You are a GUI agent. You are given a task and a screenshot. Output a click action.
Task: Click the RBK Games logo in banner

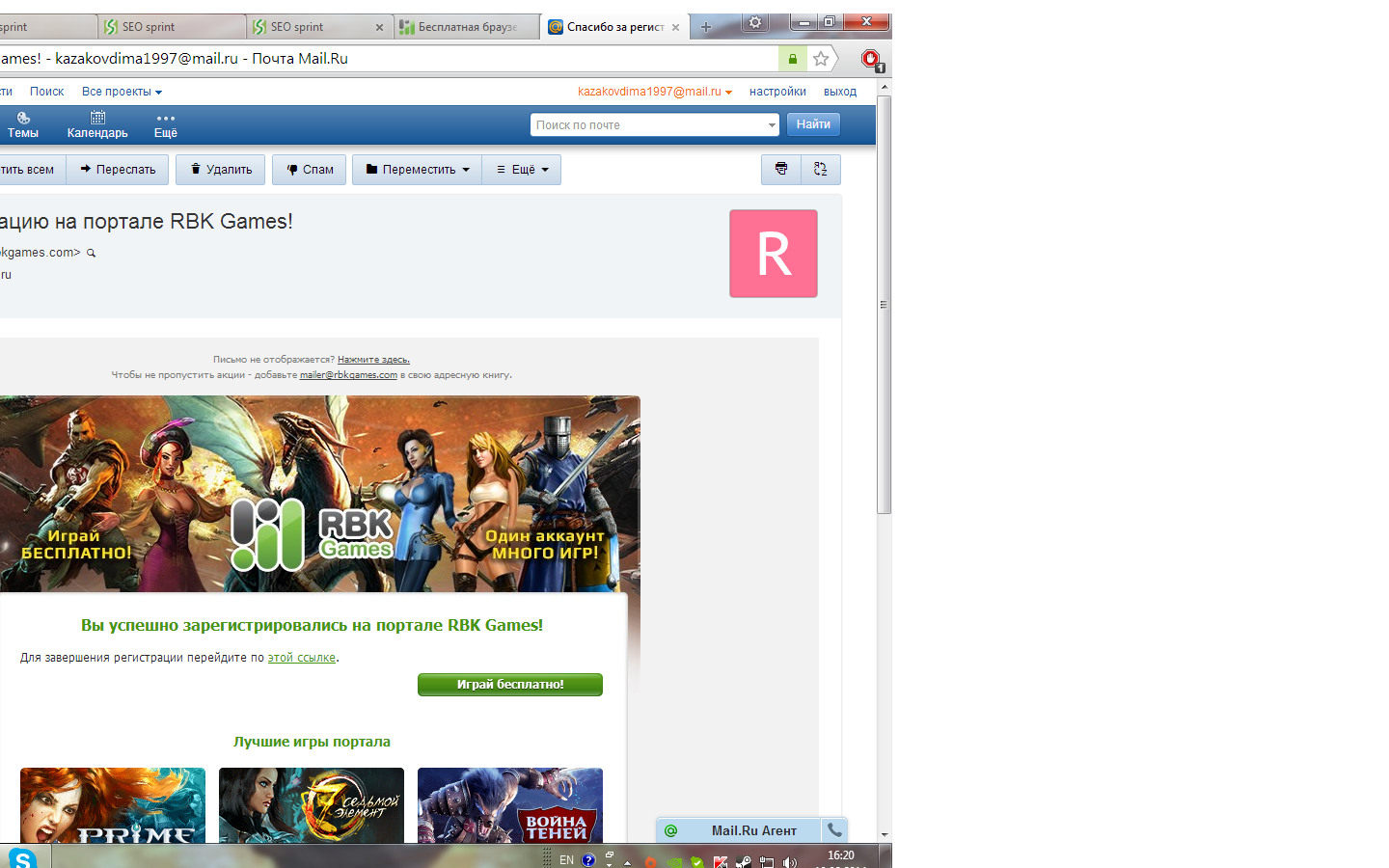pos(311,533)
